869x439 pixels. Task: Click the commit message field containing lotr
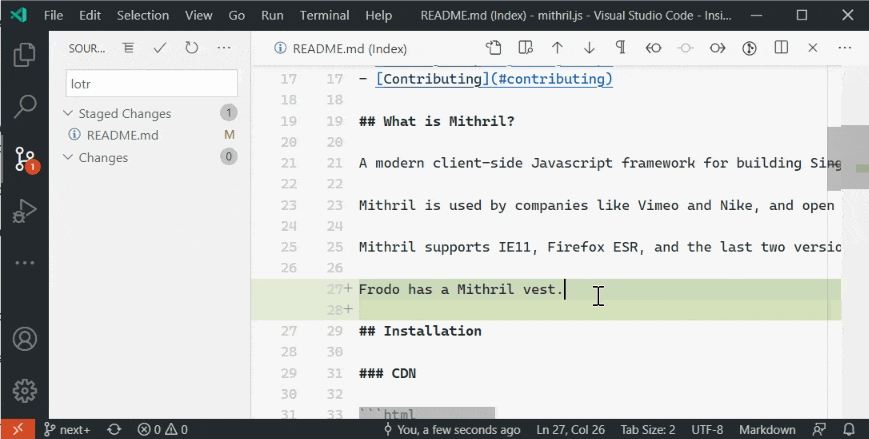click(151, 84)
